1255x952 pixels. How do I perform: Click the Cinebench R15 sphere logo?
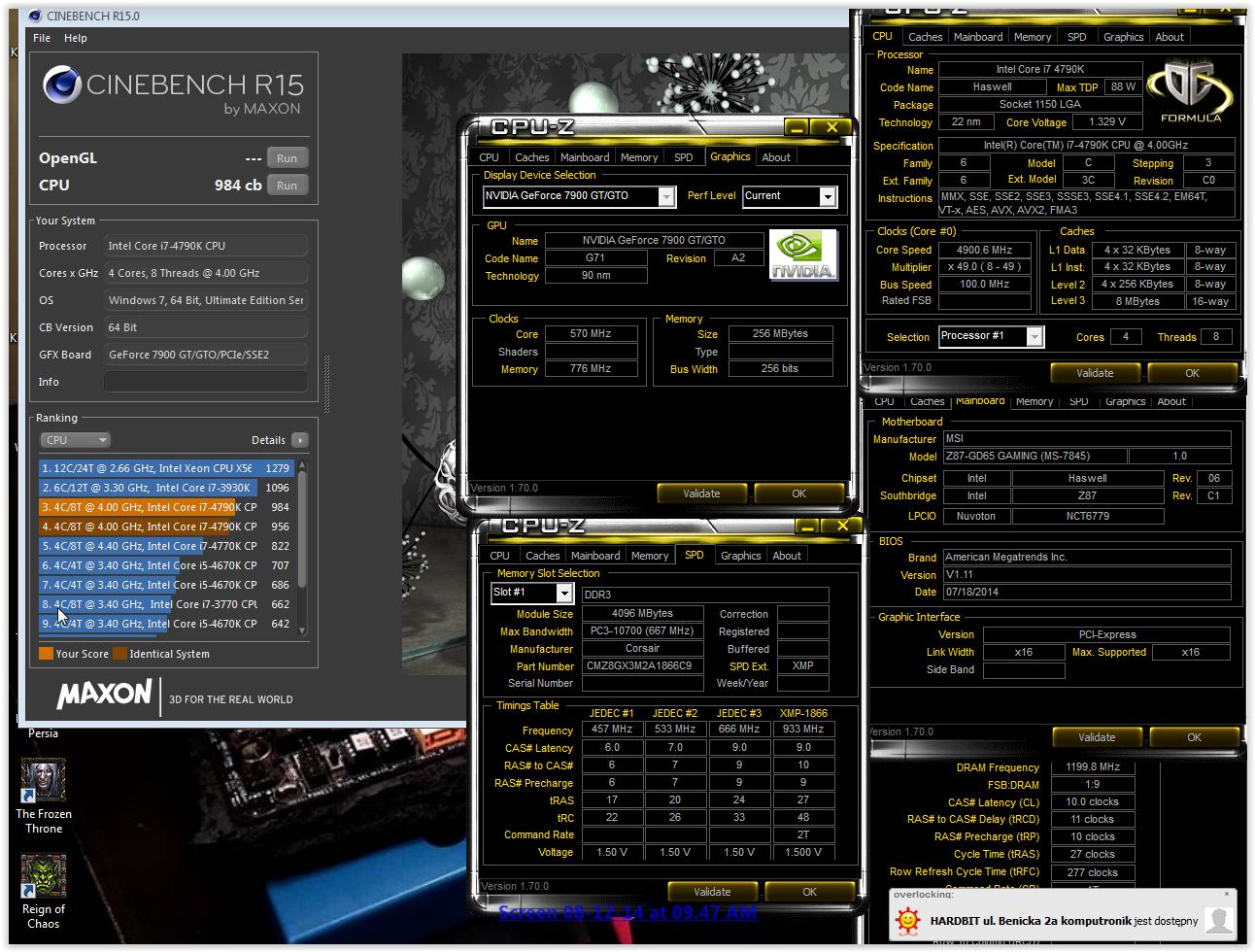click(x=61, y=85)
